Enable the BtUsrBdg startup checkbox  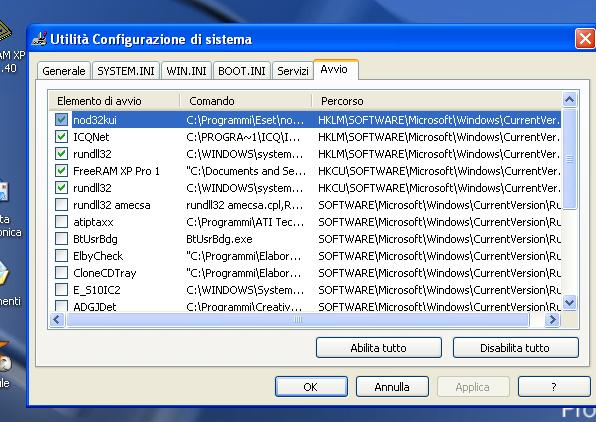click(61, 239)
